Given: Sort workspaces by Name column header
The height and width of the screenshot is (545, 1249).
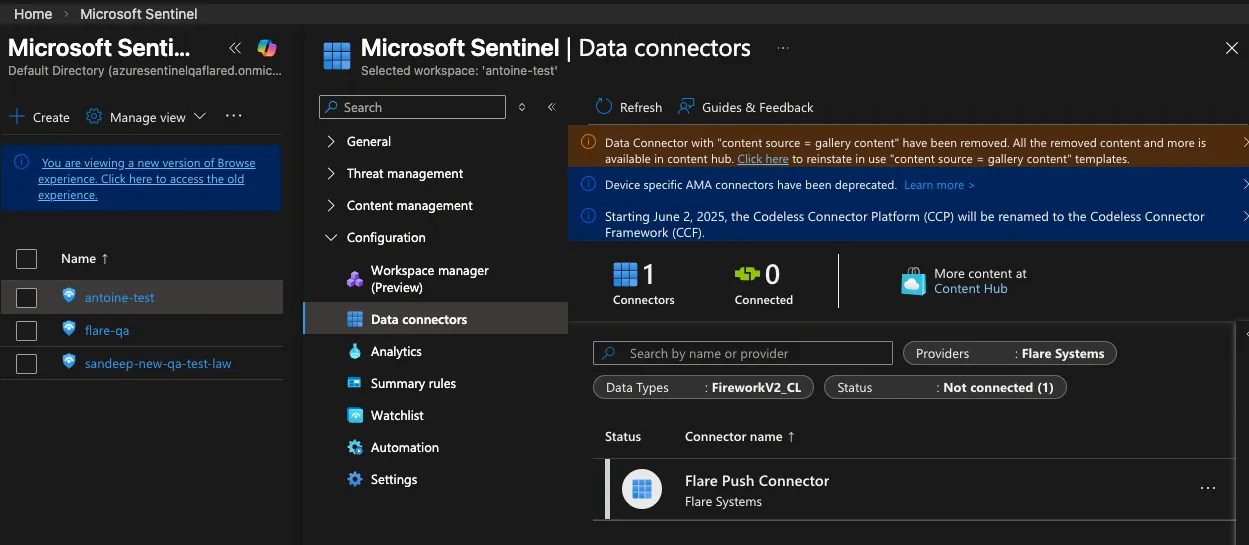Looking at the screenshot, I should [x=85, y=259].
